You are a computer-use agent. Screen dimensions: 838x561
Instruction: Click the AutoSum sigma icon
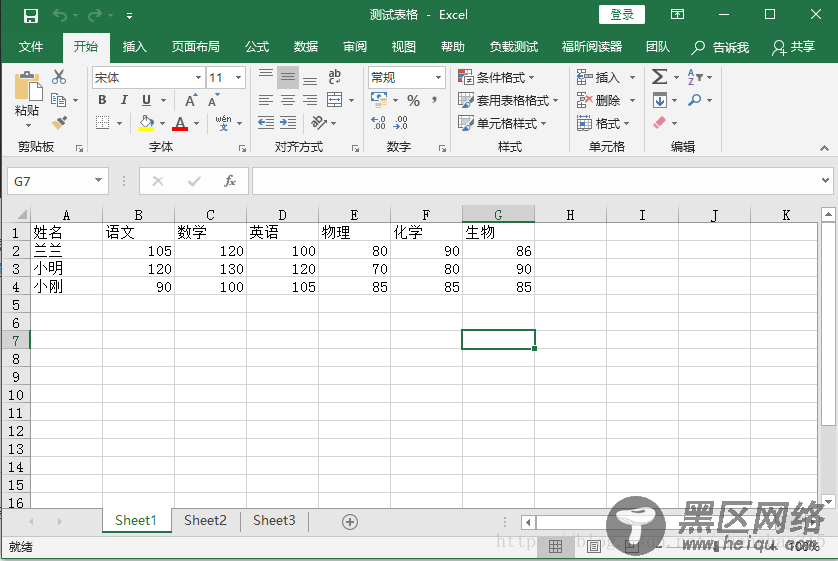pos(659,77)
